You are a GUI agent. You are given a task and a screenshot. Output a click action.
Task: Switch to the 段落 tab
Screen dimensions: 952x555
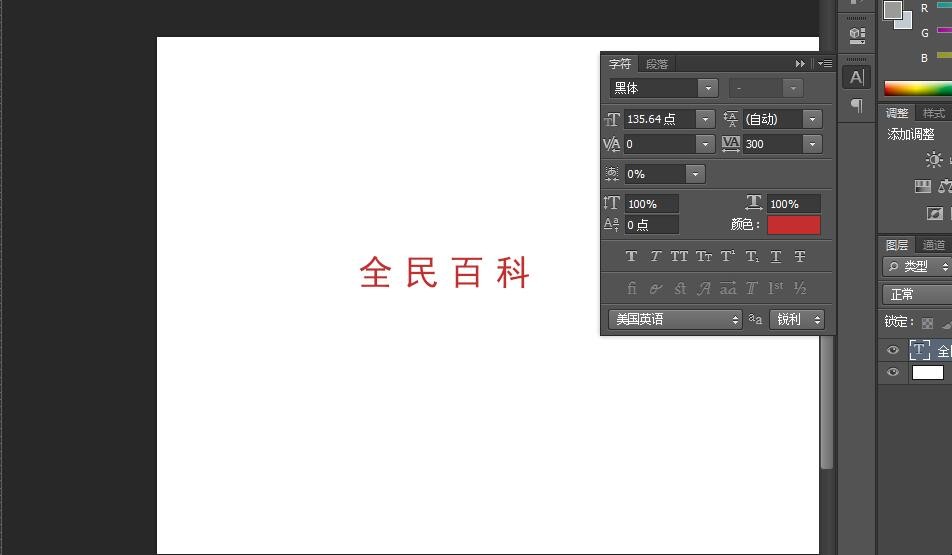(x=656, y=64)
